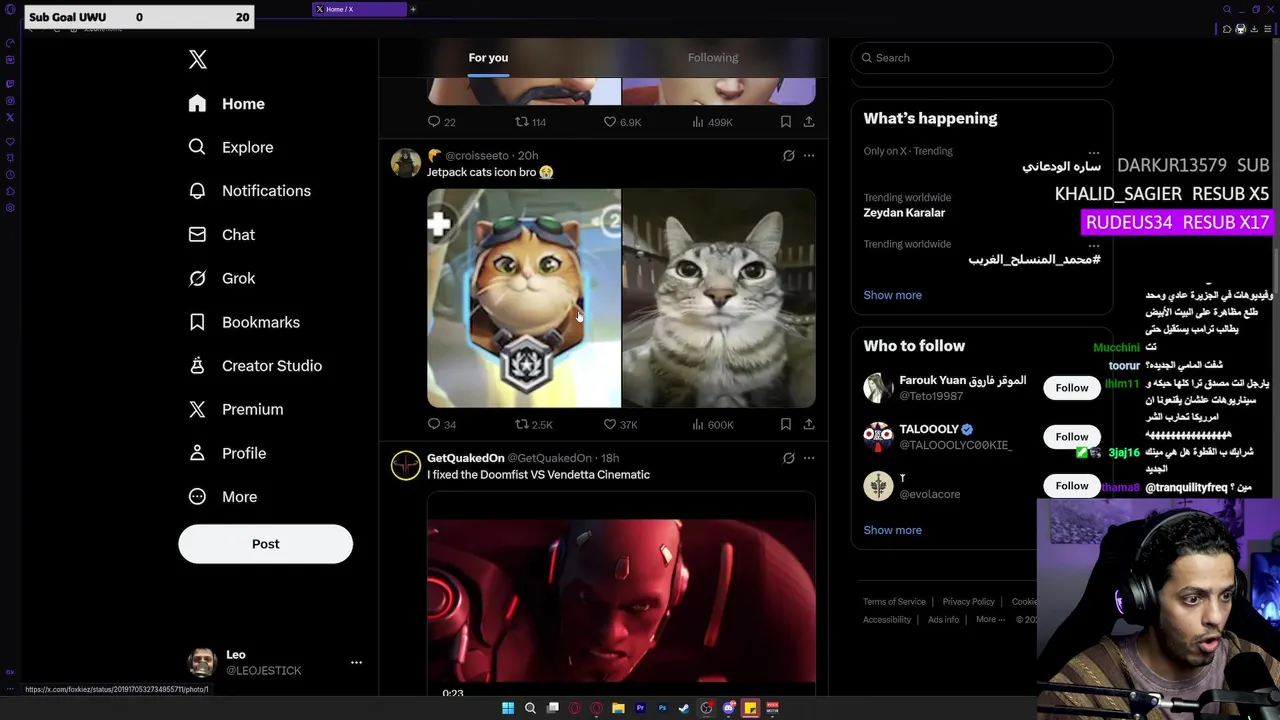Reply to the post with 22 replies
Viewport: 1280px width, 720px height.
click(x=442, y=122)
